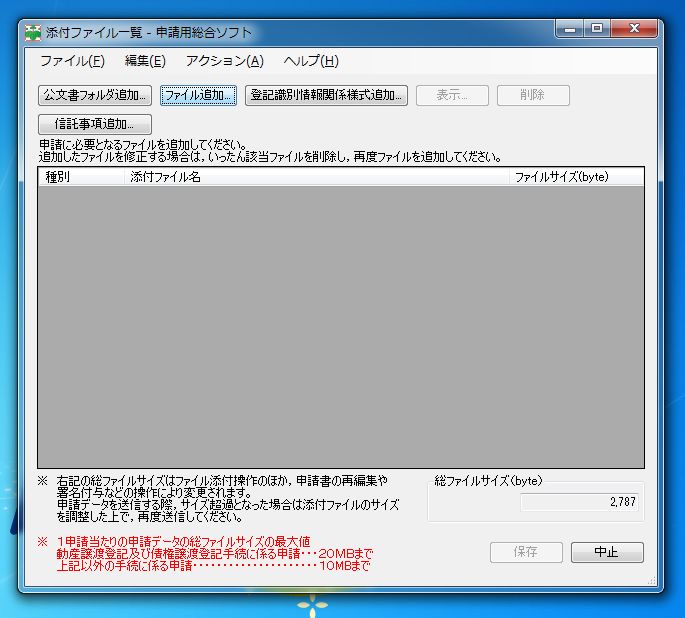Viewport: 685px width, 618px height.
Task: Click the ファイルサイズ(byte) column header
Action: tap(575, 177)
